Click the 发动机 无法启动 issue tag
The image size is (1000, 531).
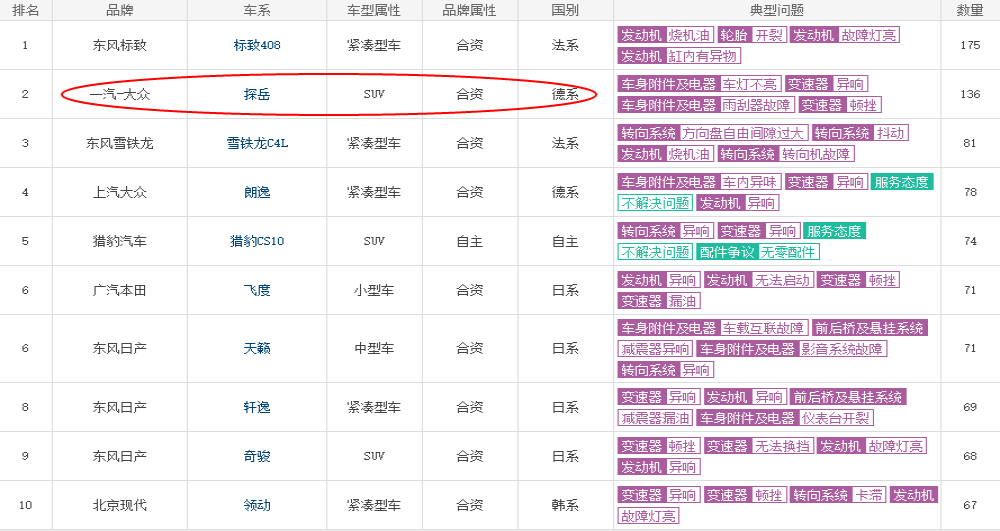[x=759, y=280]
